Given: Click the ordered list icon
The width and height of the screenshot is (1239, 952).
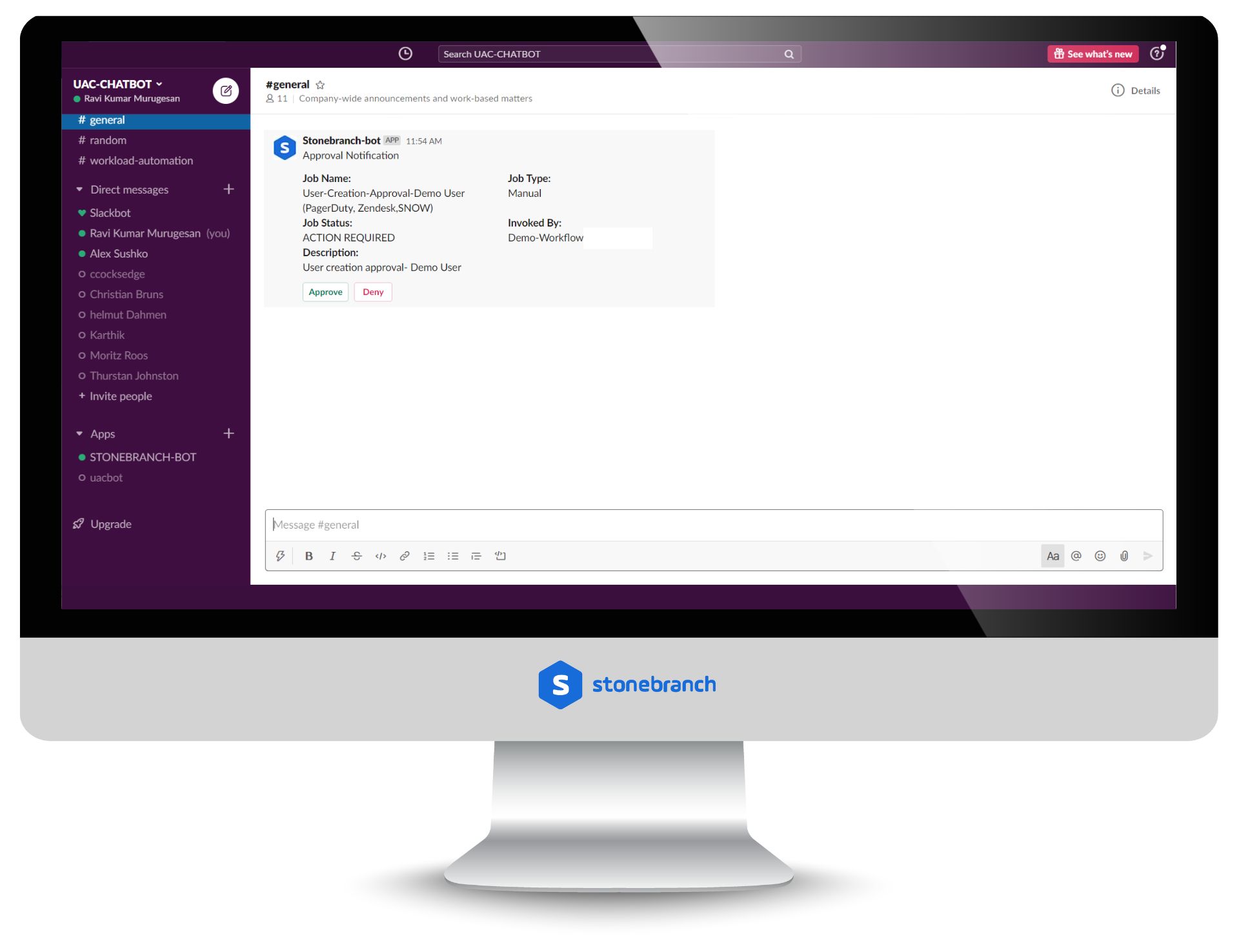Looking at the screenshot, I should click(429, 556).
